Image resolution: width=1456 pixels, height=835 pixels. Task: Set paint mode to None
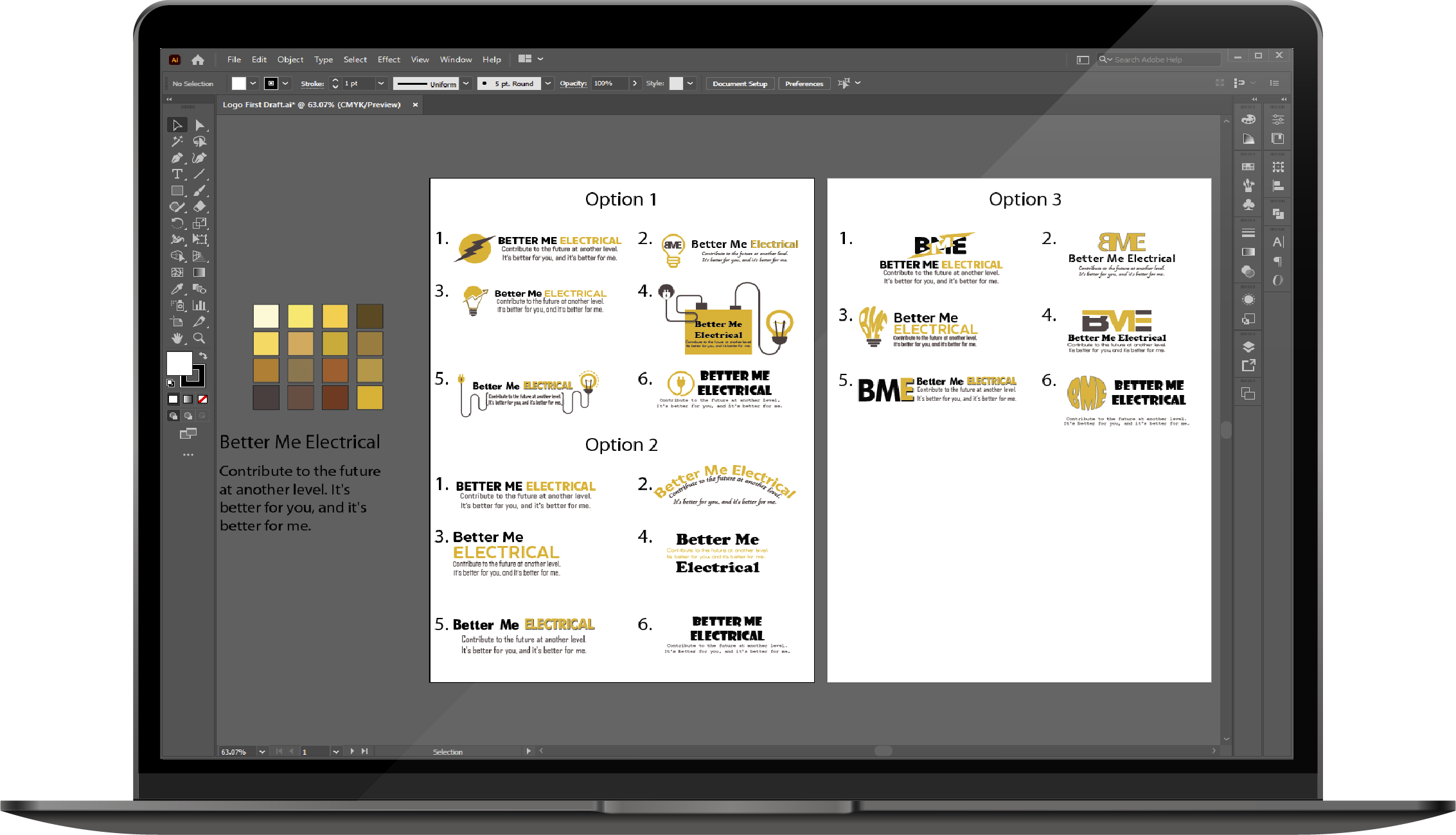pyautogui.click(x=202, y=399)
